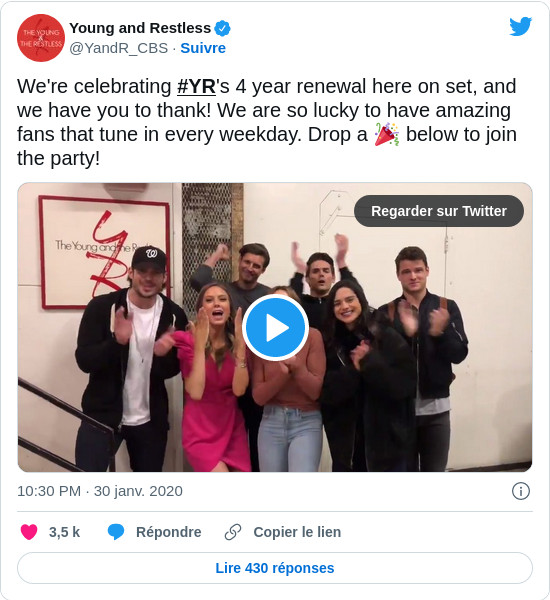
Task: Open the #YR hashtag link
Action: tap(196, 86)
